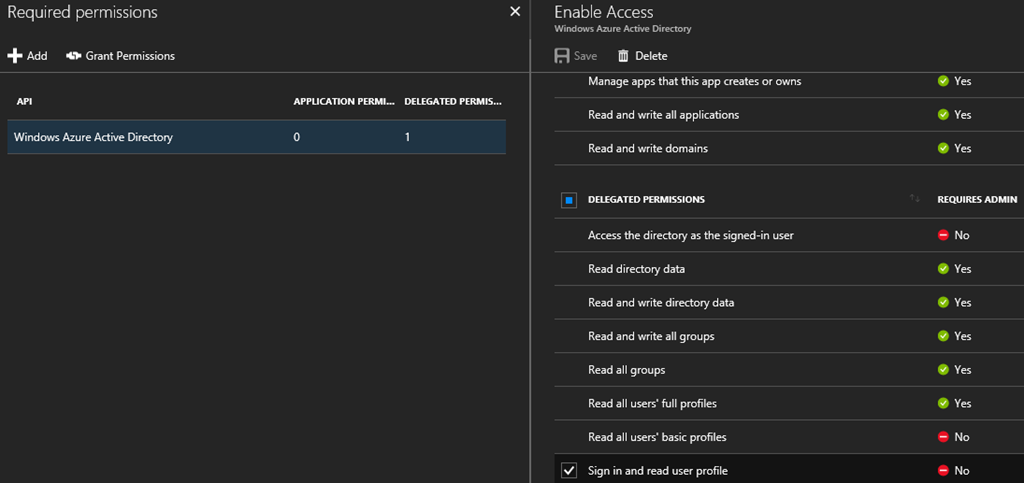1024x483 pixels.
Task: Click green check icon for Read directory data
Action: pyautogui.click(x=943, y=269)
